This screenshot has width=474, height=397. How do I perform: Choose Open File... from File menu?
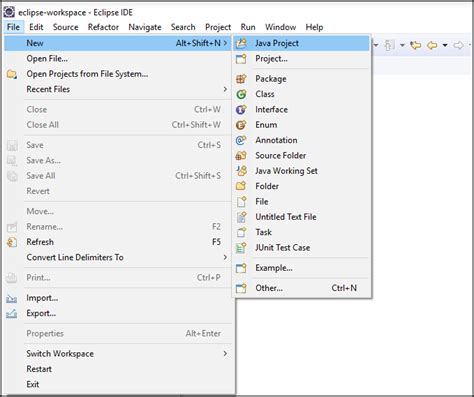[118, 59]
